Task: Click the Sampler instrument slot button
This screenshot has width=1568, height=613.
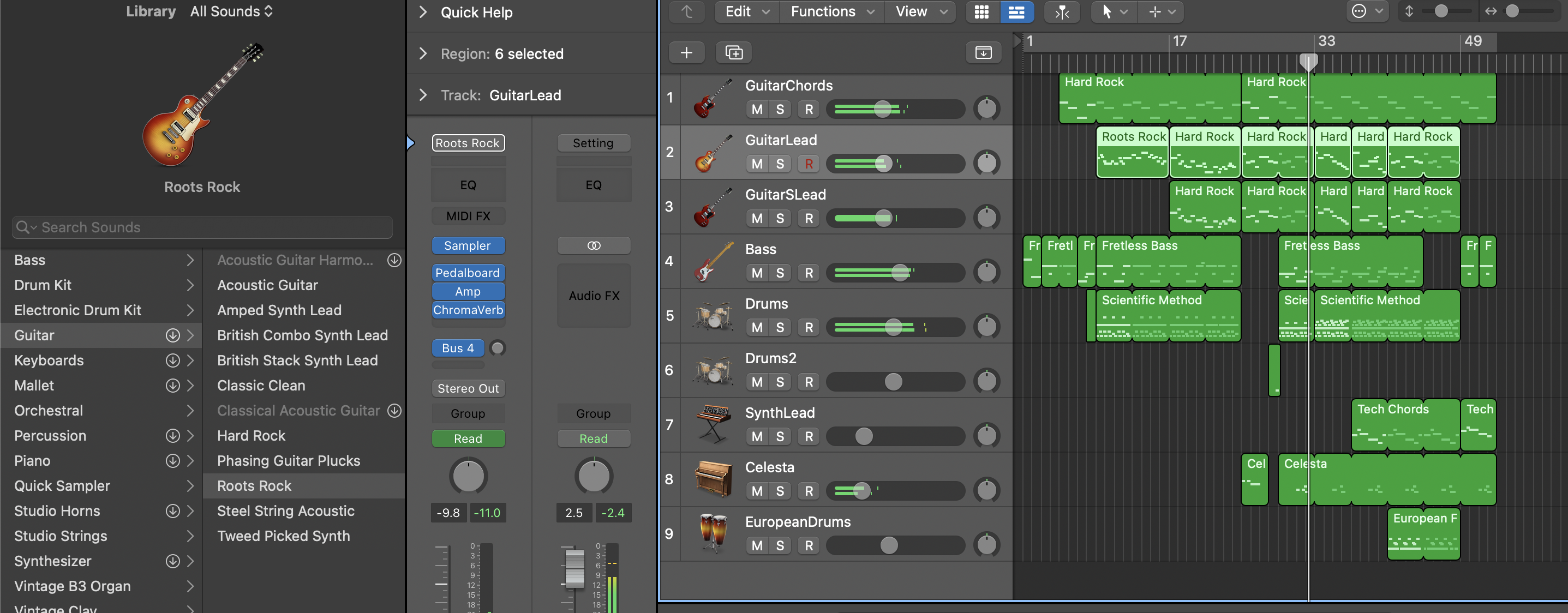Action: 468,246
